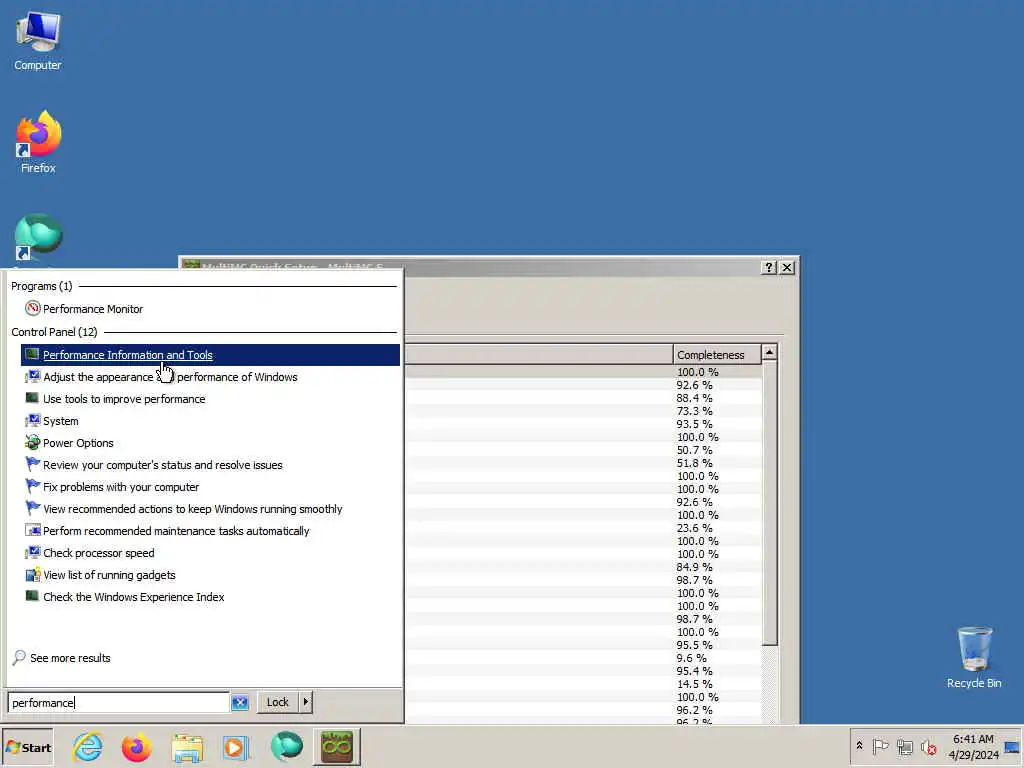Open Performance Information and Tools result
1024x768 pixels.
point(210,355)
